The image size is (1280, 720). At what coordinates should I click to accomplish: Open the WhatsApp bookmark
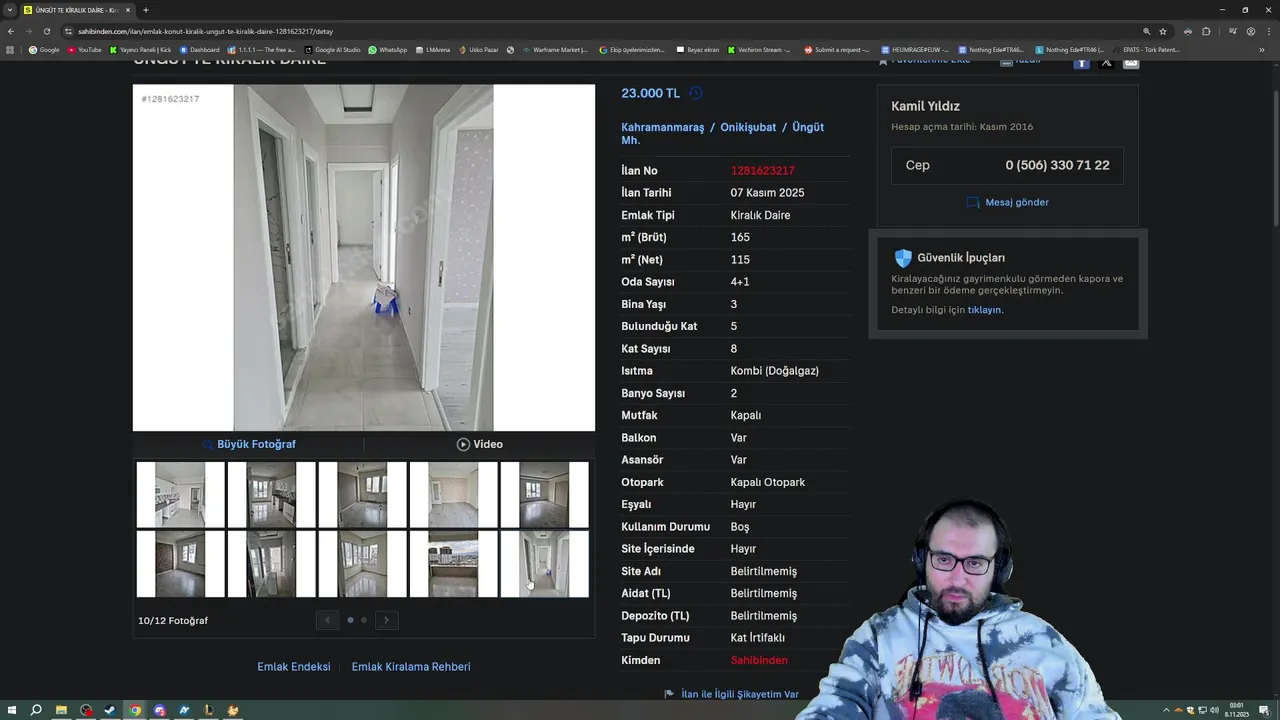coord(388,49)
